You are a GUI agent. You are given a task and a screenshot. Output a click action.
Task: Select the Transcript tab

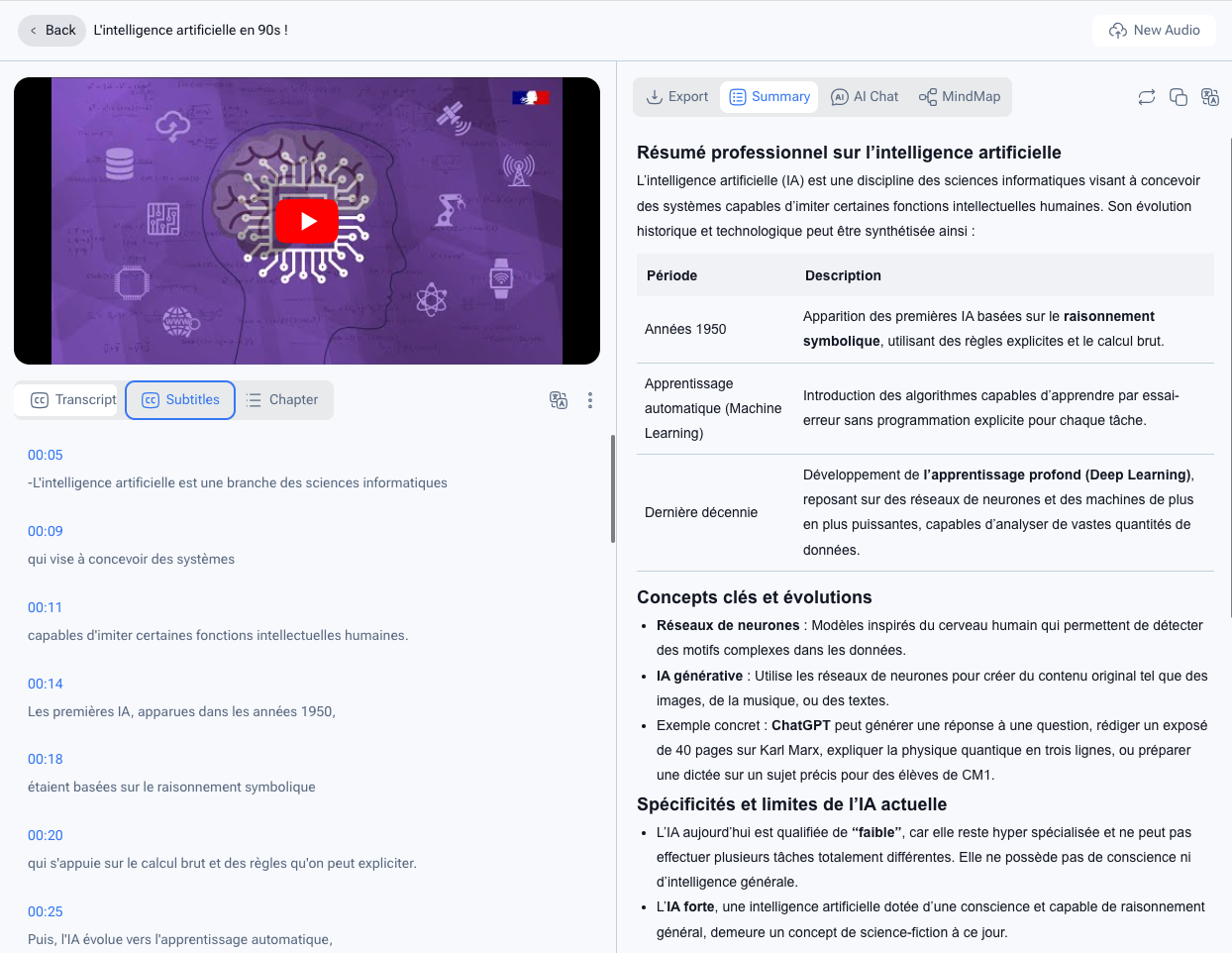pyautogui.click(x=73, y=400)
